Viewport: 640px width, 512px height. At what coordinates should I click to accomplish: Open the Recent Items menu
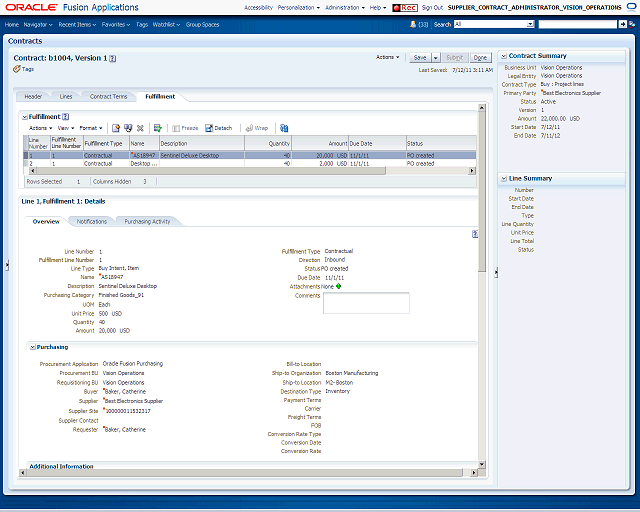[x=77, y=24]
